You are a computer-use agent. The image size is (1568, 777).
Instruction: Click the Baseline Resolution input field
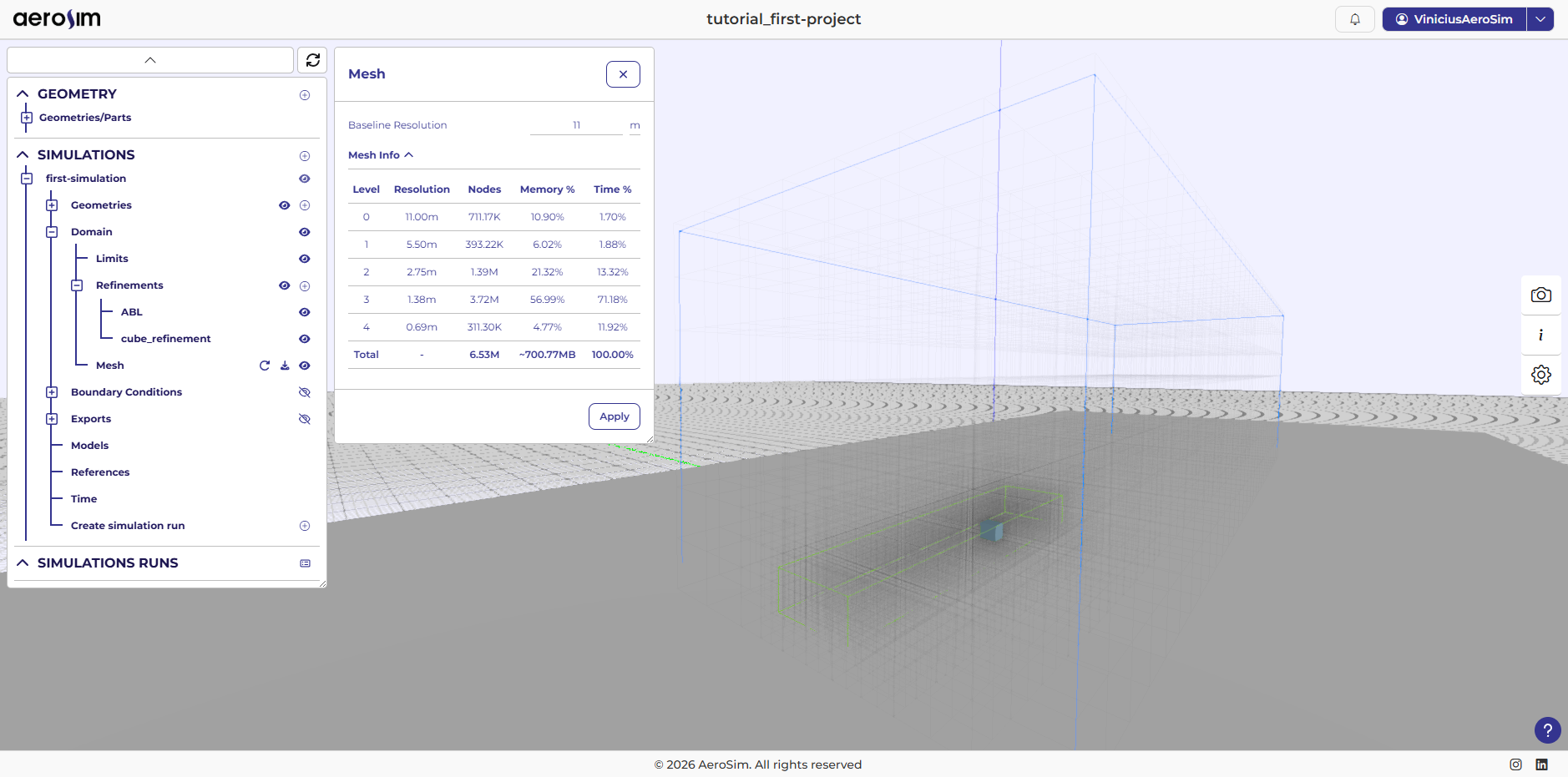coord(576,125)
